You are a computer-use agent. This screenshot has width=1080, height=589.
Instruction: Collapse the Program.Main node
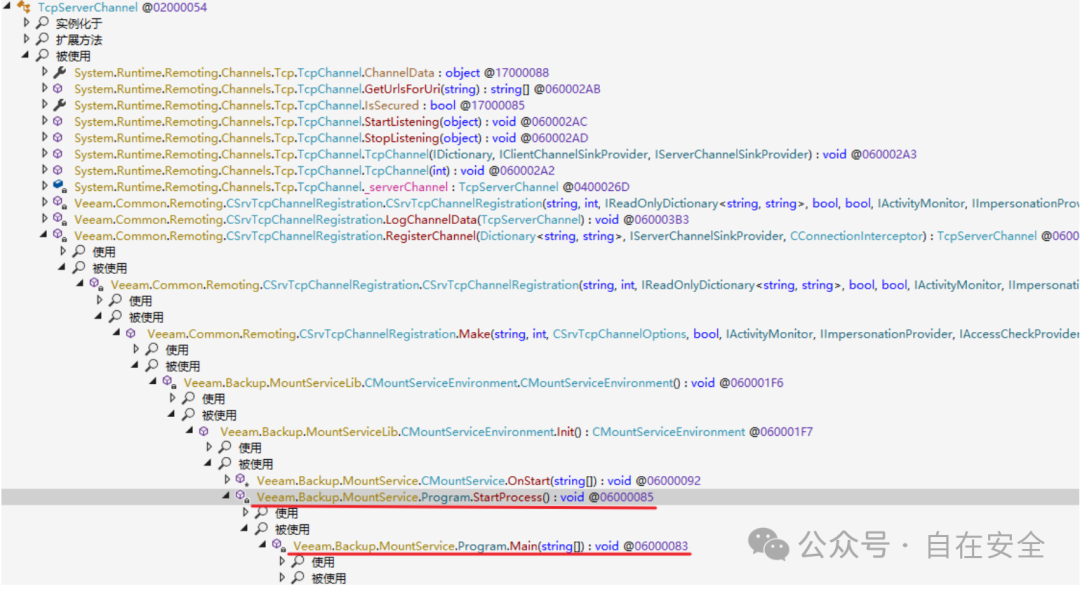(x=263, y=545)
